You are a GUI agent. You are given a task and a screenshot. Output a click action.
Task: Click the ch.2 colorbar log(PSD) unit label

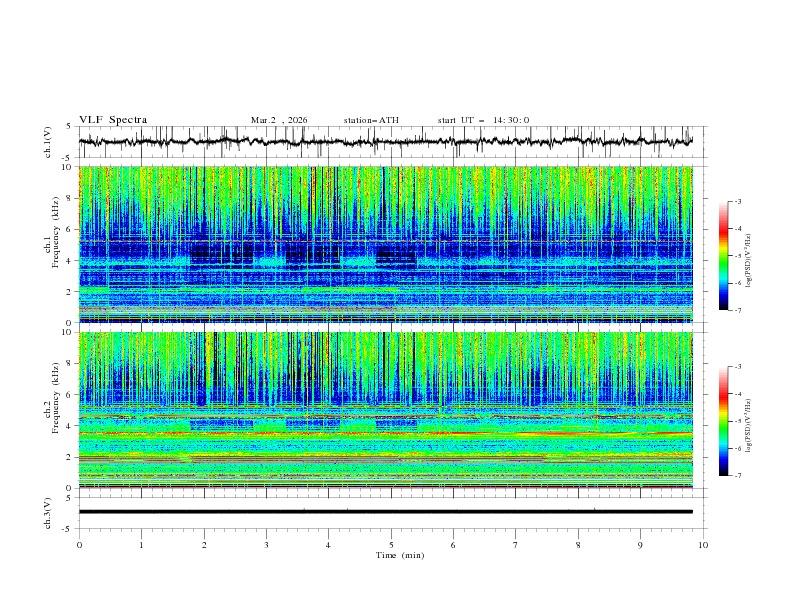coord(749,426)
